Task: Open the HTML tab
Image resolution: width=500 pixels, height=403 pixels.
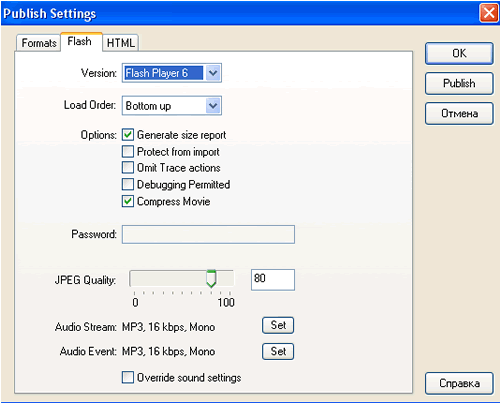Action: (x=120, y=43)
